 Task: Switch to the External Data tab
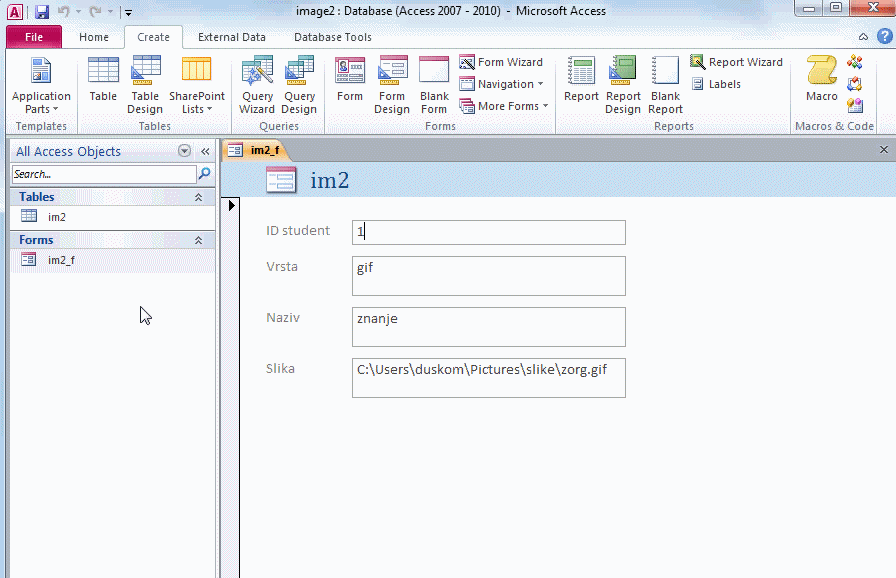point(231,37)
